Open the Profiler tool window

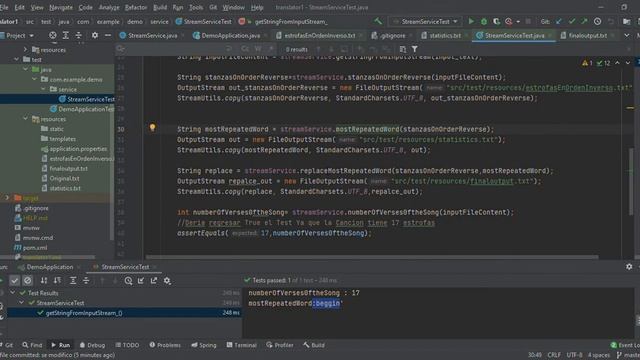tap(280, 345)
